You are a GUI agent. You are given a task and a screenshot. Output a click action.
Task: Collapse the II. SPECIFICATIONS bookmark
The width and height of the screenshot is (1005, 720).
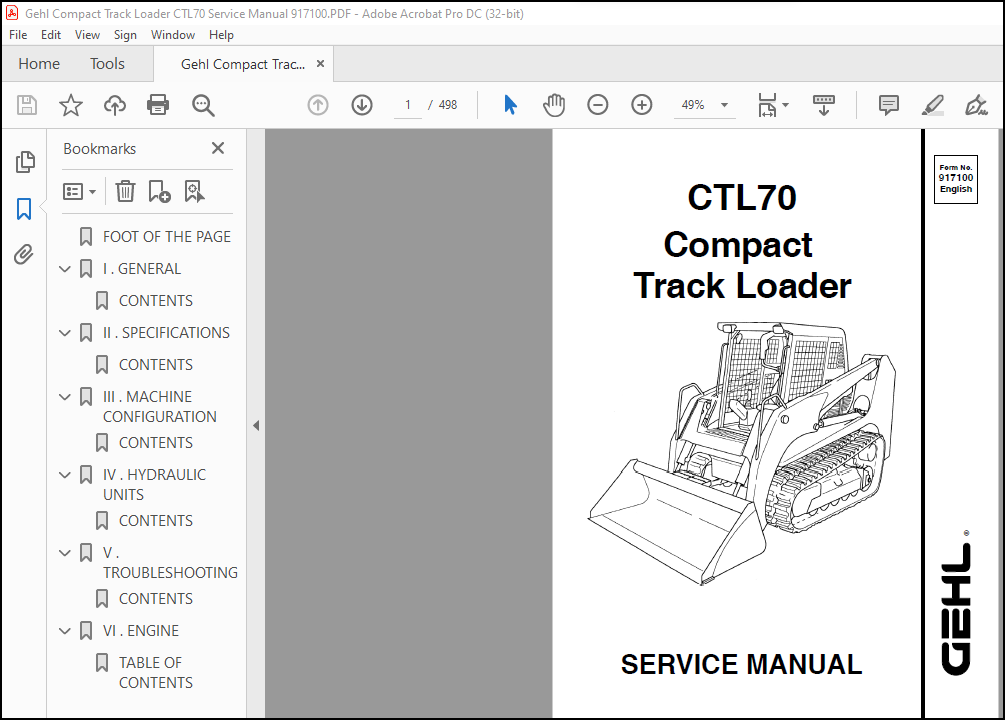tap(65, 333)
